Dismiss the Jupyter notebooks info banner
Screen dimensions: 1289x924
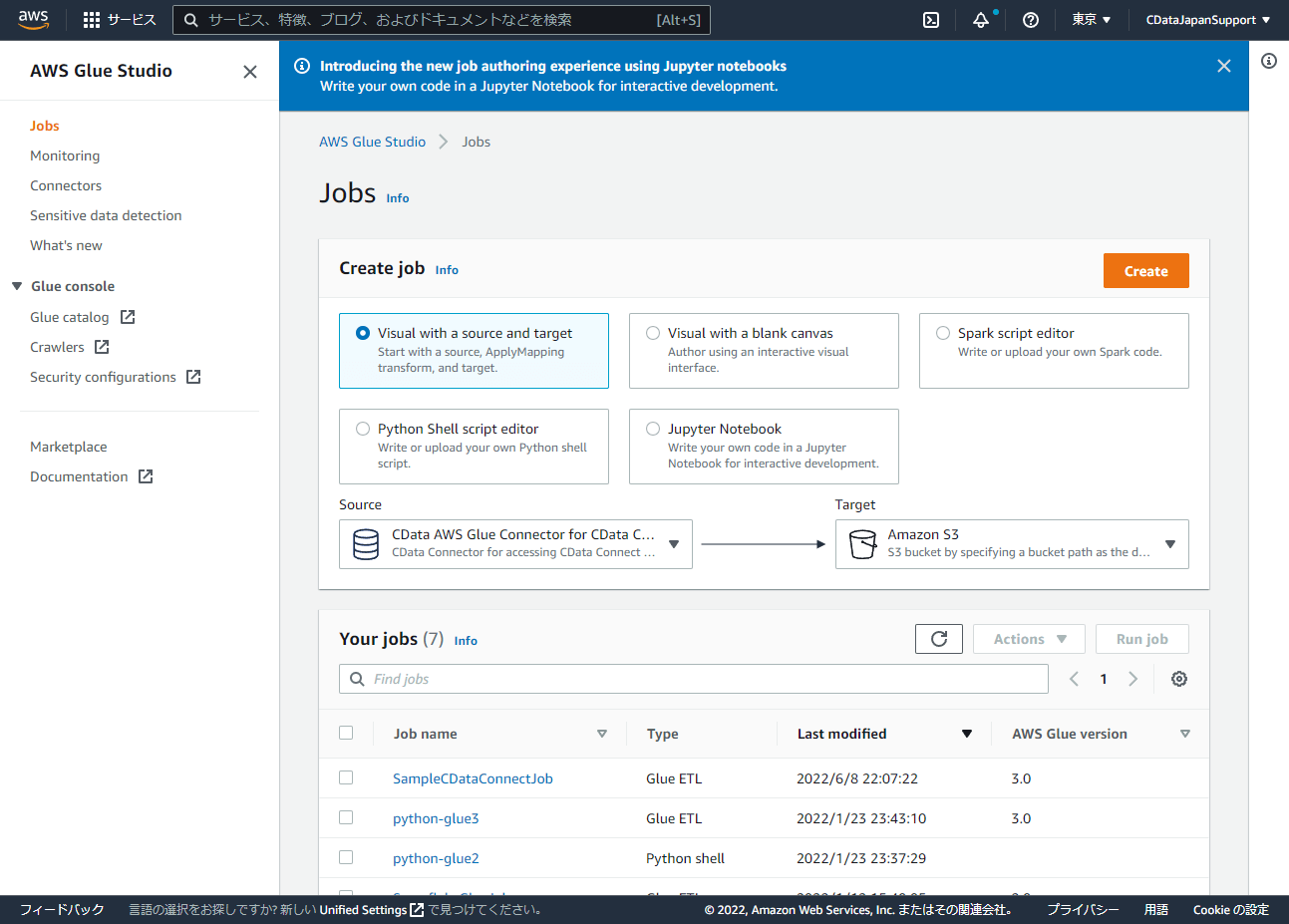1223,66
